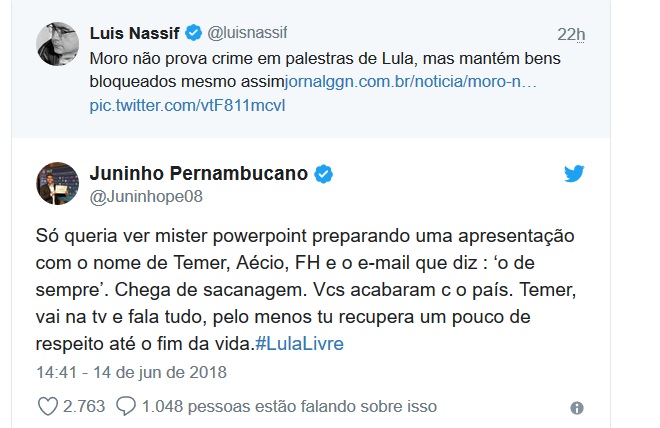Like the tweet with heart icon
Screen dimensions: 660x428
click(48, 407)
